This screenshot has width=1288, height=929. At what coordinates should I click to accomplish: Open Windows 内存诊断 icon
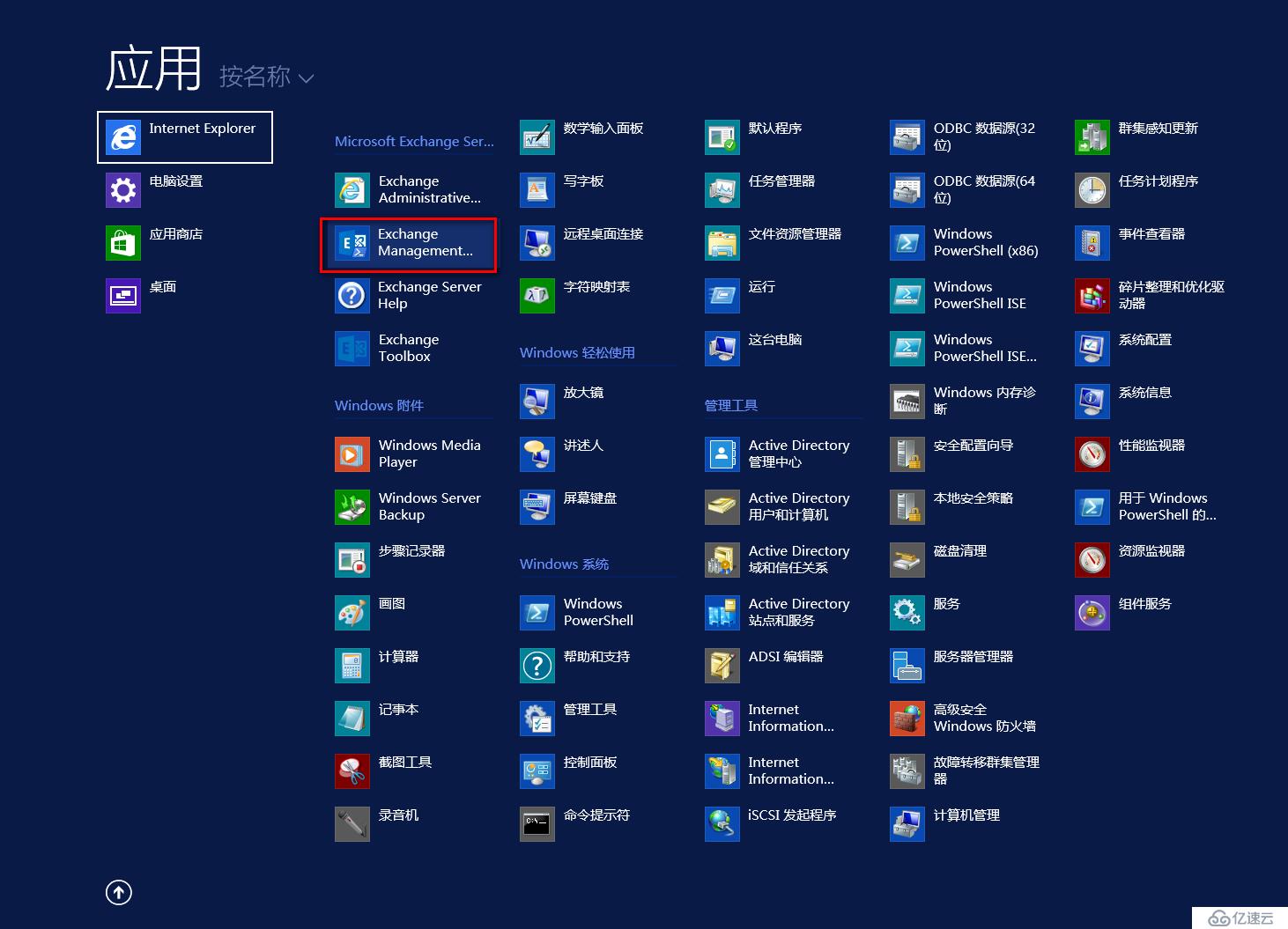point(907,402)
